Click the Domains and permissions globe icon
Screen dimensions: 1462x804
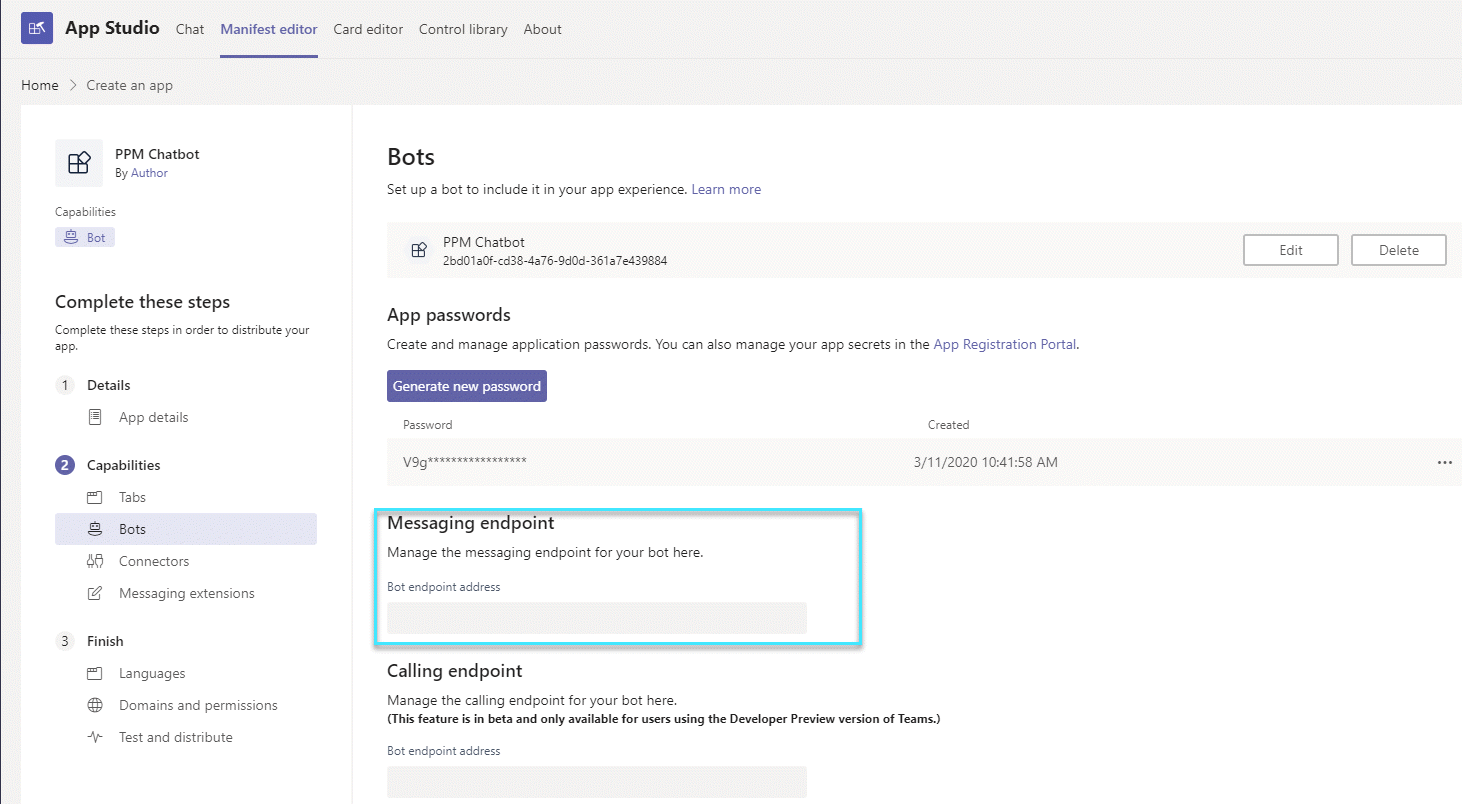point(95,705)
